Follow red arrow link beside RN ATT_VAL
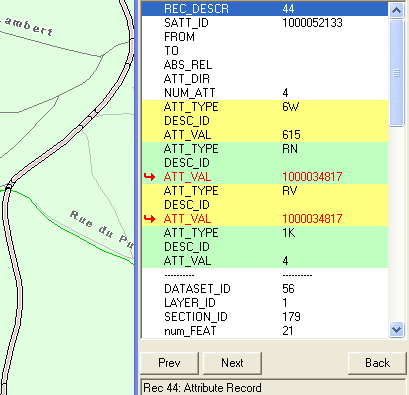 pyautogui.click(x=150, y=177)
